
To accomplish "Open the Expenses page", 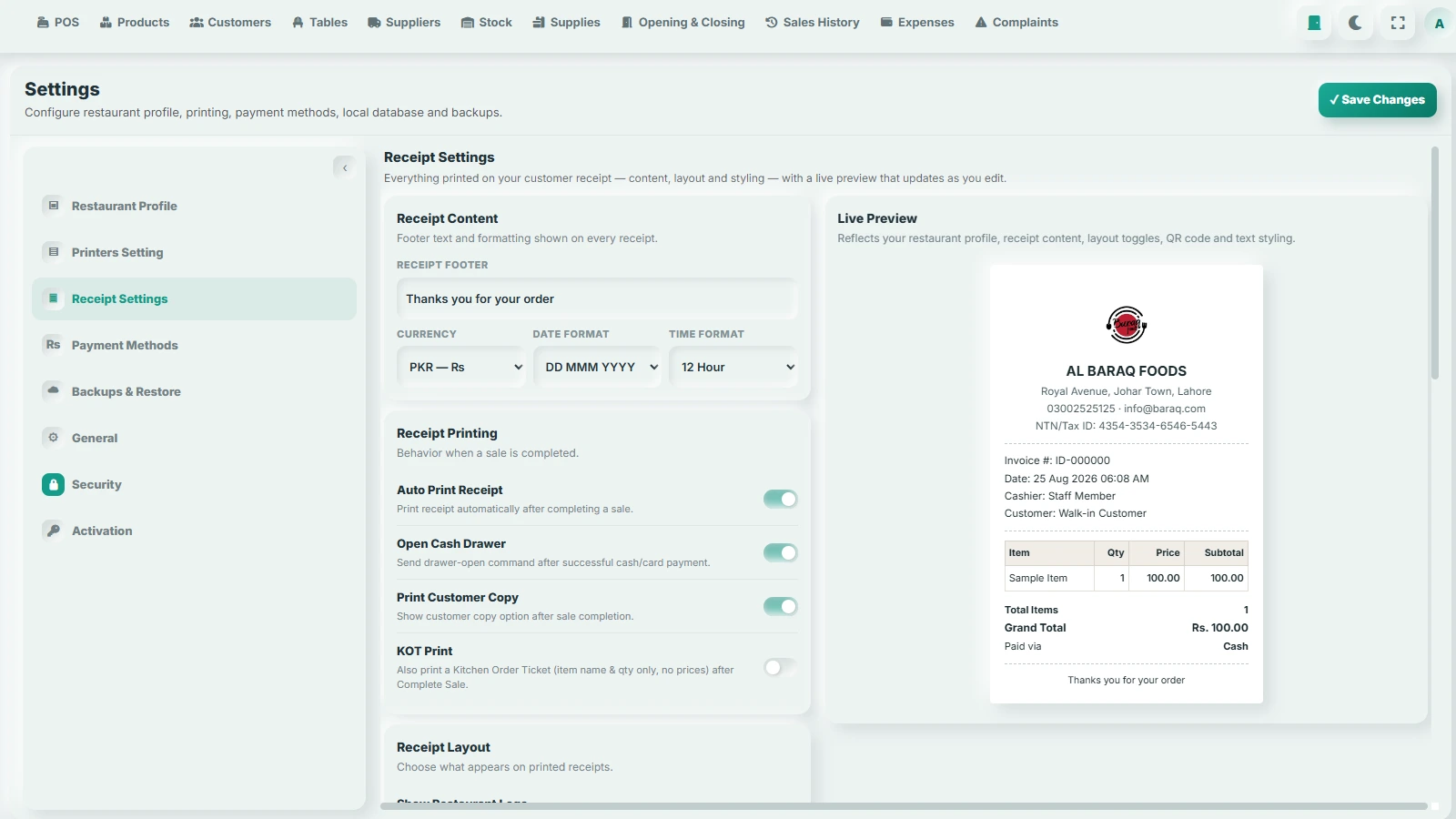I will pos(917,22).
